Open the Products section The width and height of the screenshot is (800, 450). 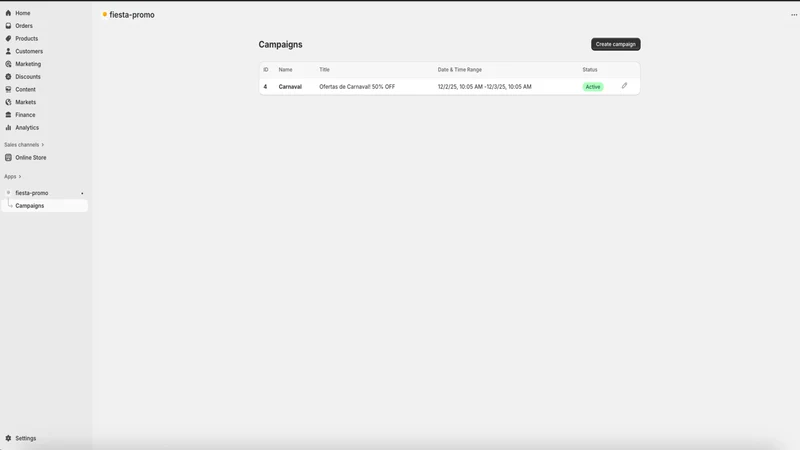click(x=27, y=39)
